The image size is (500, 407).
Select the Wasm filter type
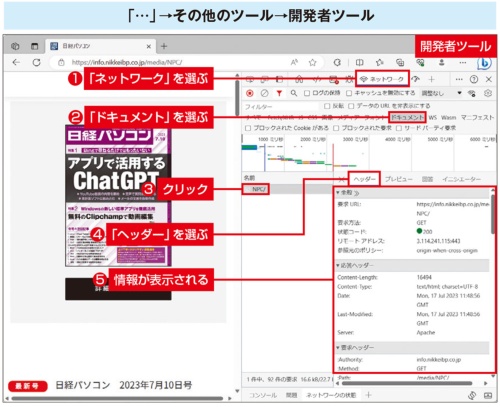pyautogui.click(x=448, y=117)
